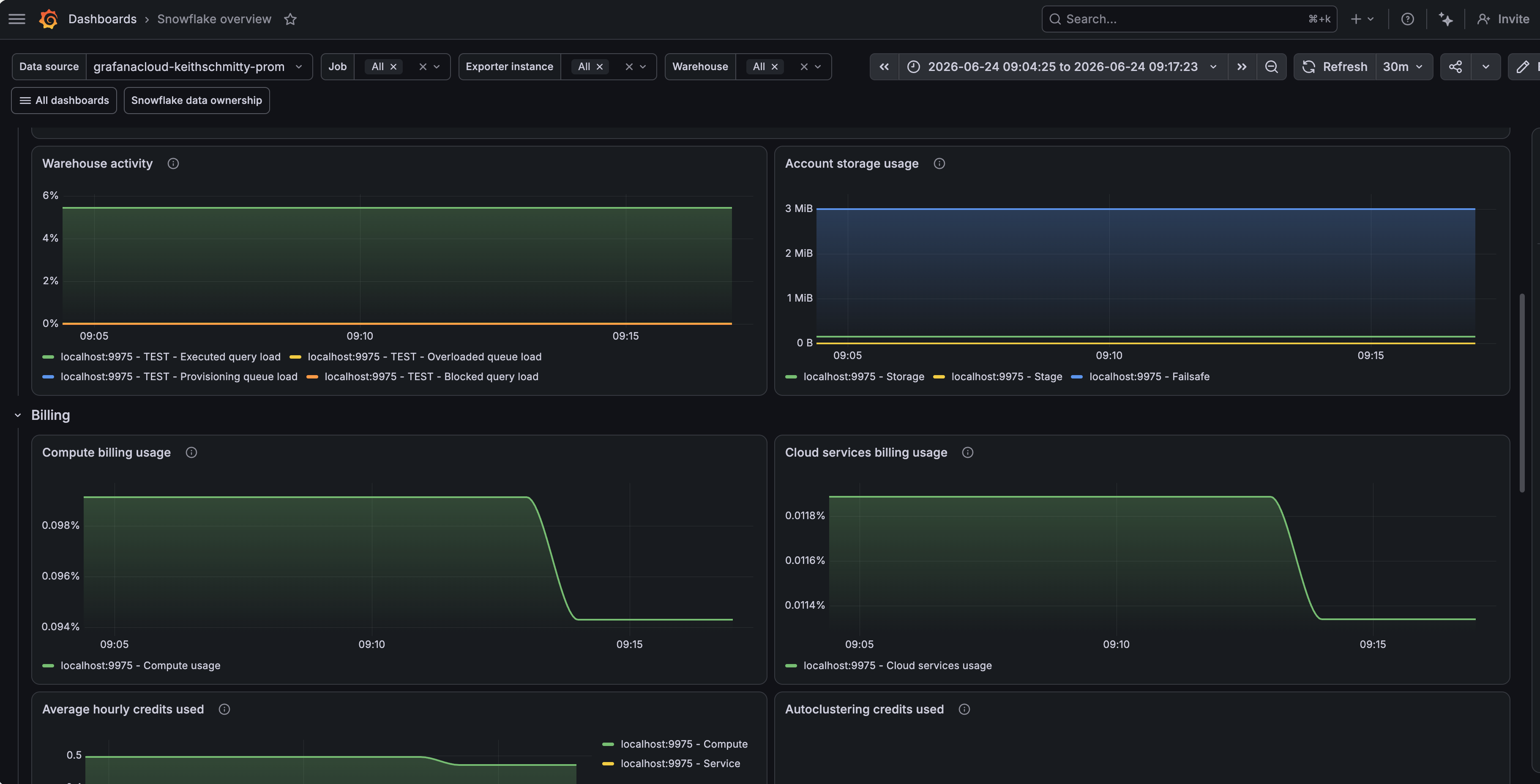1540x784 pixels.
Task: Click the Snowflake overview breadcrumb
Action: click(214, 19)
